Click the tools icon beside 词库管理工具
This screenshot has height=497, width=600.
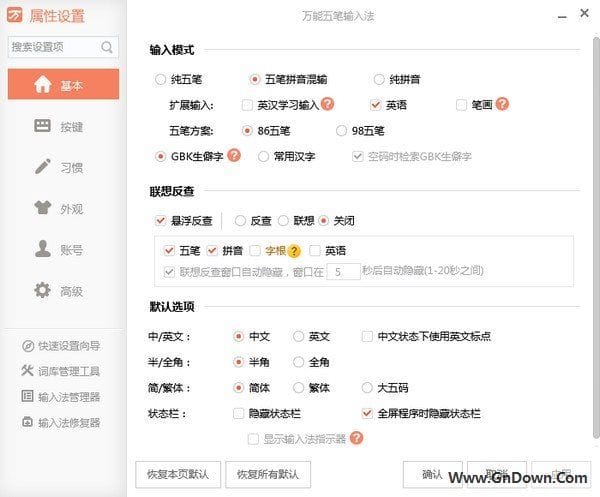[x=28, y=370]
